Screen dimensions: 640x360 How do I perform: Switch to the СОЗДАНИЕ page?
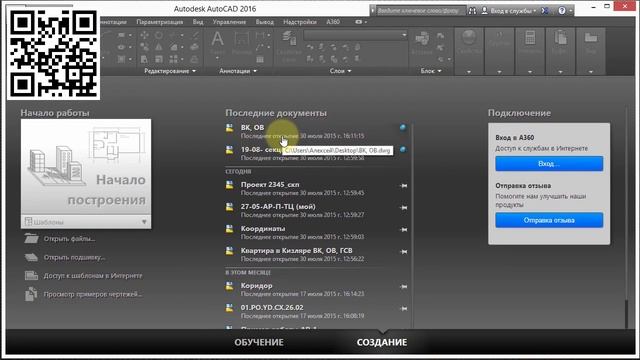tap(382, 342)
